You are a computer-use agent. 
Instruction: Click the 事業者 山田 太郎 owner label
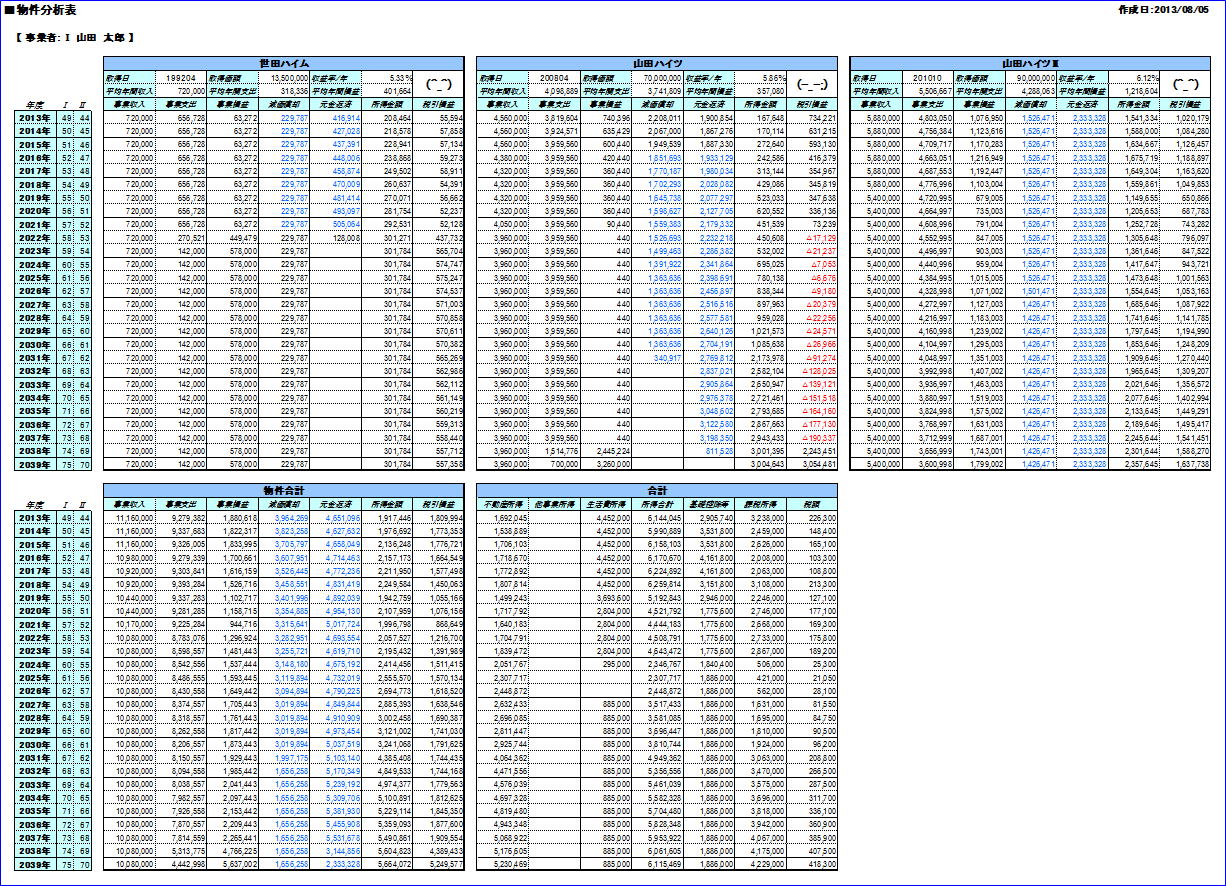[x=75, y=38]
